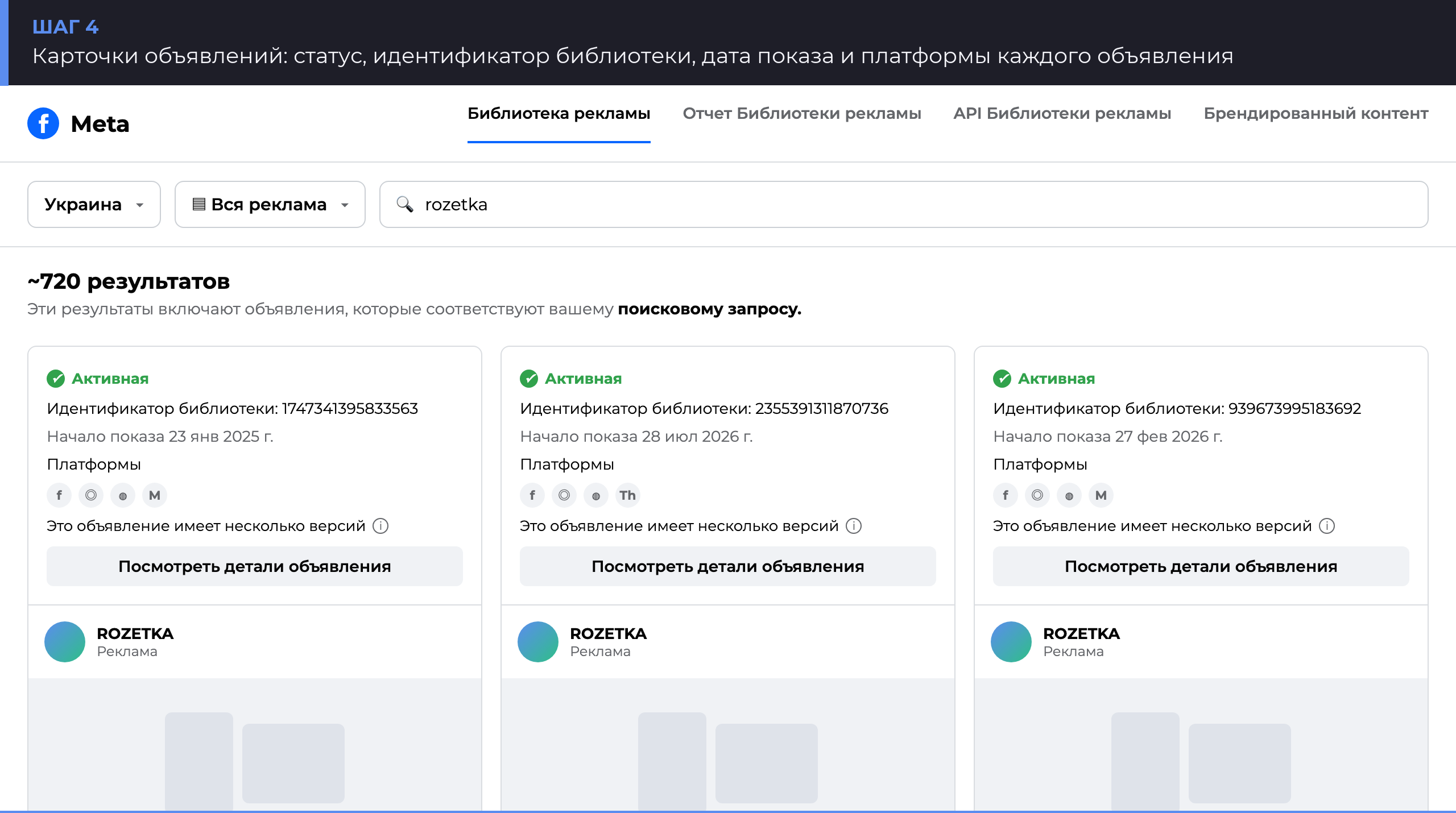View ad details for ID 2355391311870736
The height and width of the screenshot is (813, 1456).
[728, 566]
